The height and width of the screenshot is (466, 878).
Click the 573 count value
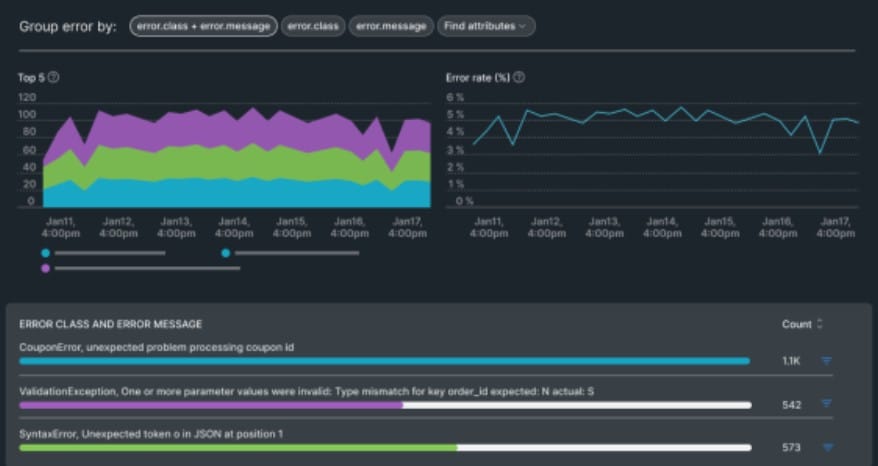point(791,448)
